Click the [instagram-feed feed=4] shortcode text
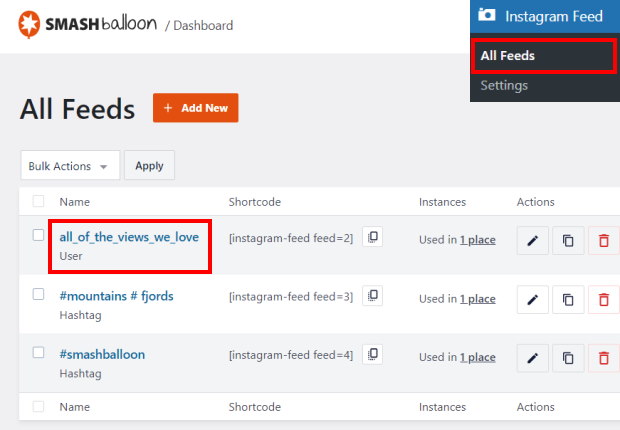Screen dimensions: 620x430 tap(291, 355)
